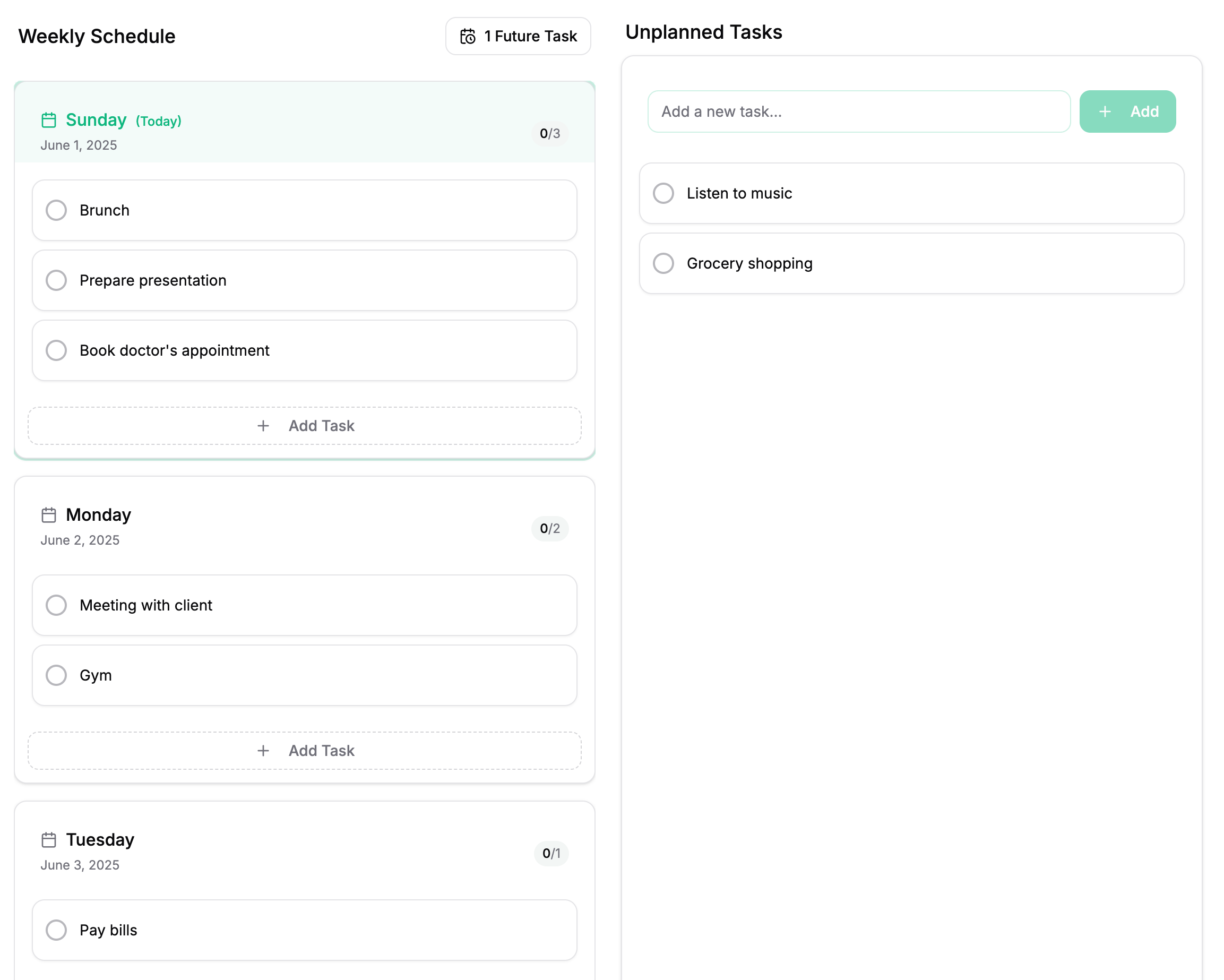Check off the Pay bills task
1224x980 pixels.
[x=56, y=930]
